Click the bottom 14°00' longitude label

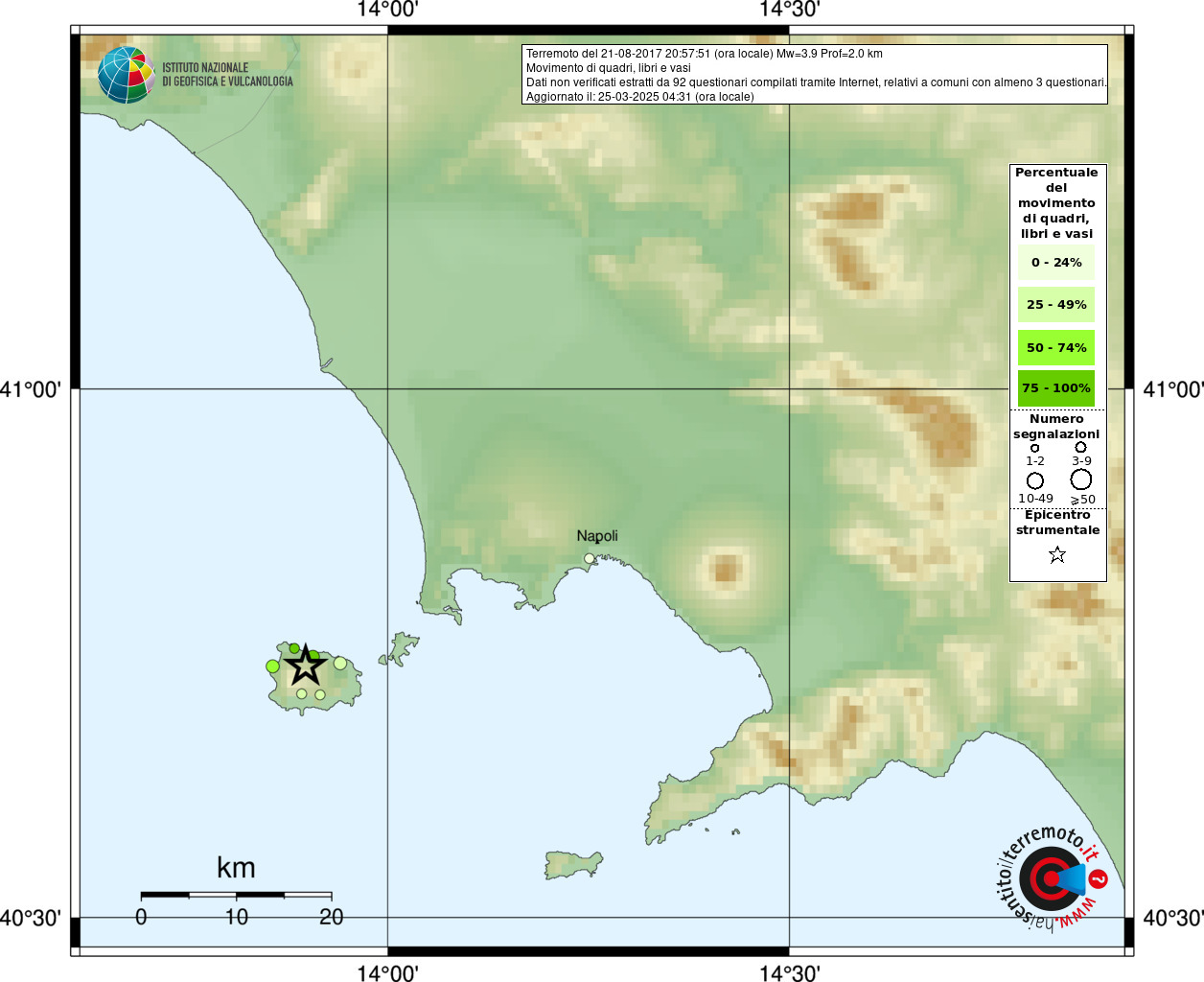pyautogui.click(x=387, y=972)
